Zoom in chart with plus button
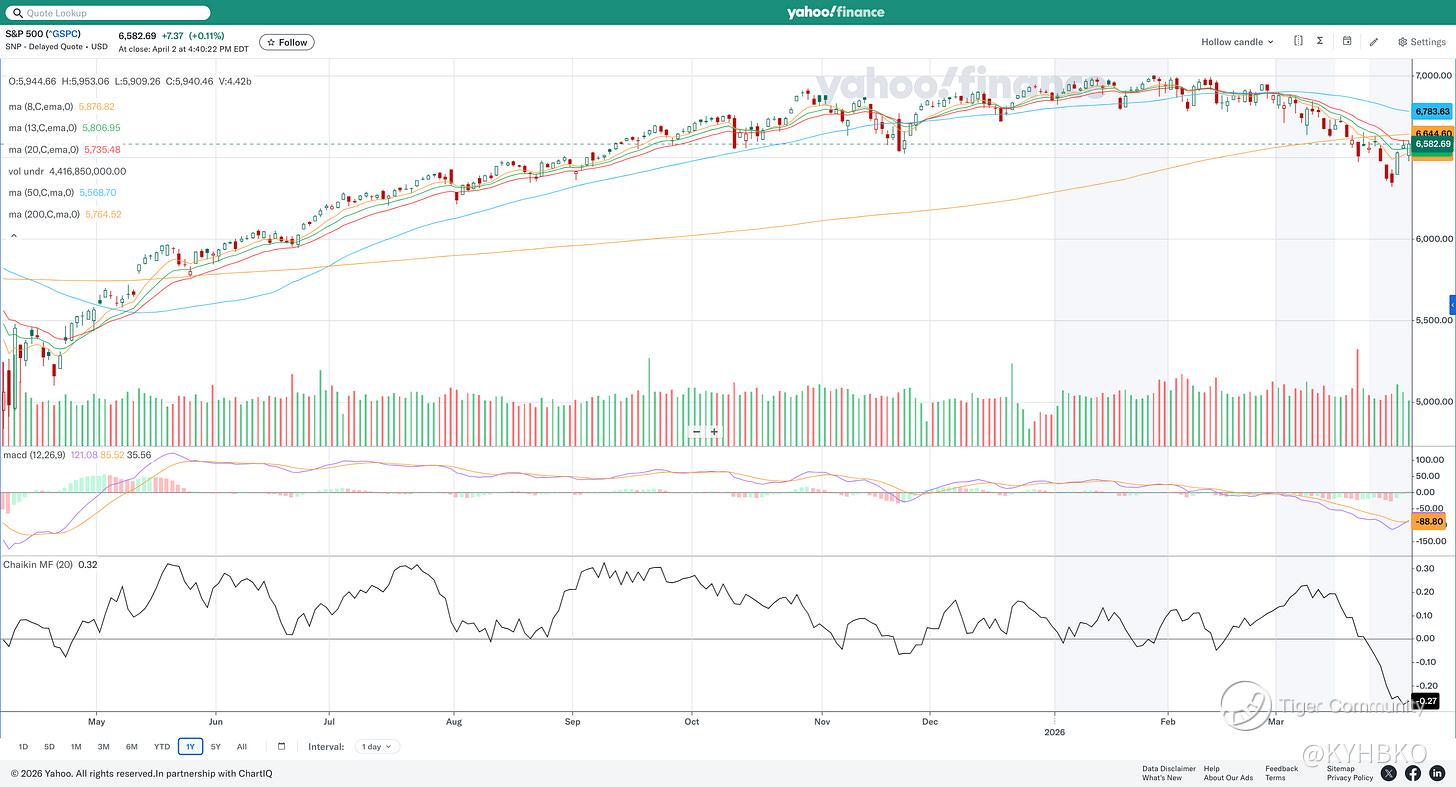The image size is (1456, 787). coord(714,432)
